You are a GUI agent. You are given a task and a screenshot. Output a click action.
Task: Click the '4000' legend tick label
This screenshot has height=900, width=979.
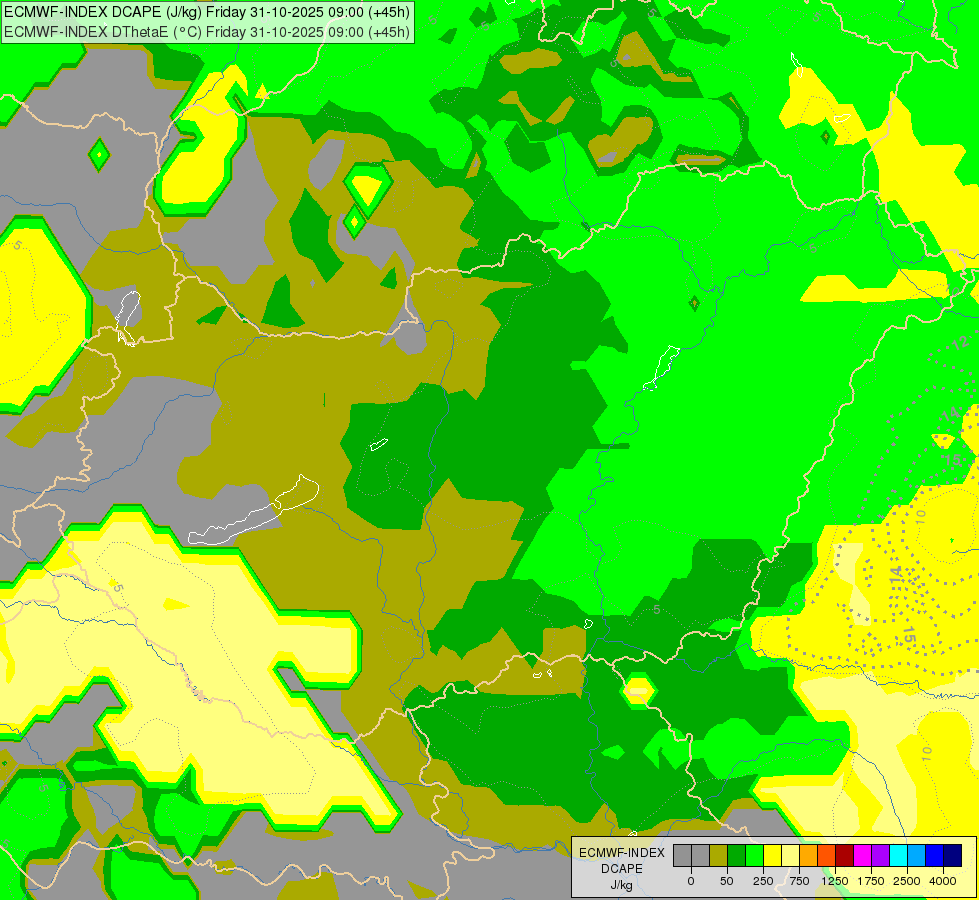pyautogui.click(x=943, y=881)
